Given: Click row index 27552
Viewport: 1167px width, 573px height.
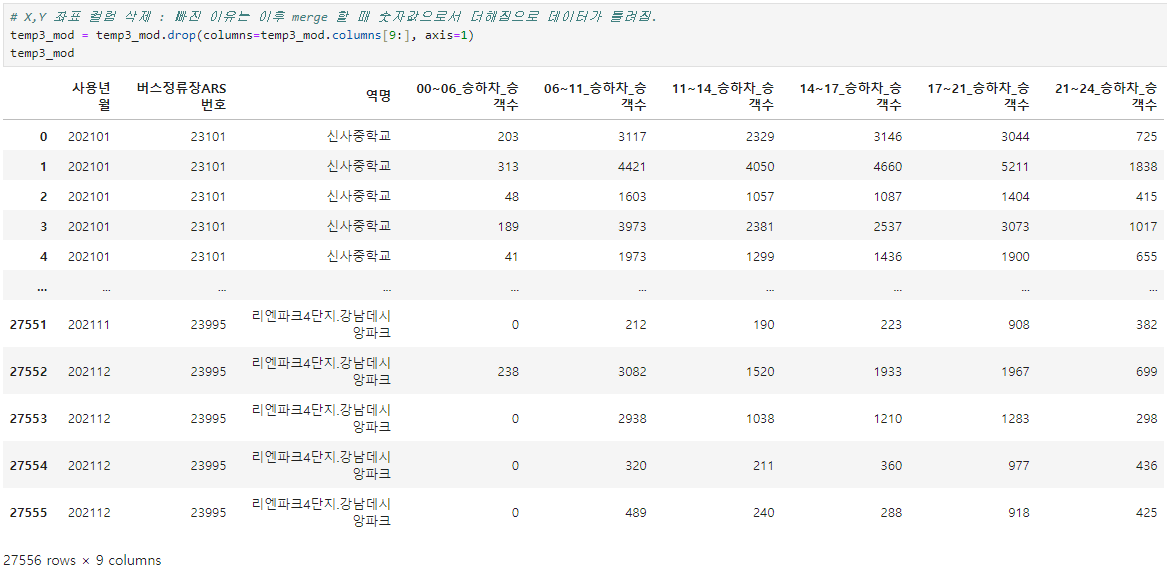Looking at the screenshot, I should click(x=29, y=371).
